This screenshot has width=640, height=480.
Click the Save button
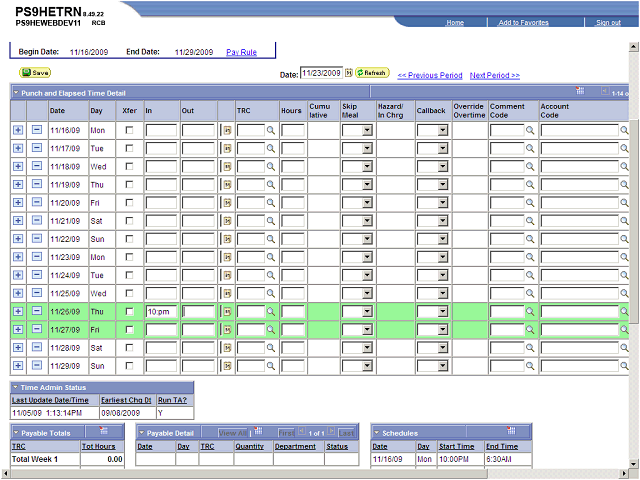coord(35,73)
